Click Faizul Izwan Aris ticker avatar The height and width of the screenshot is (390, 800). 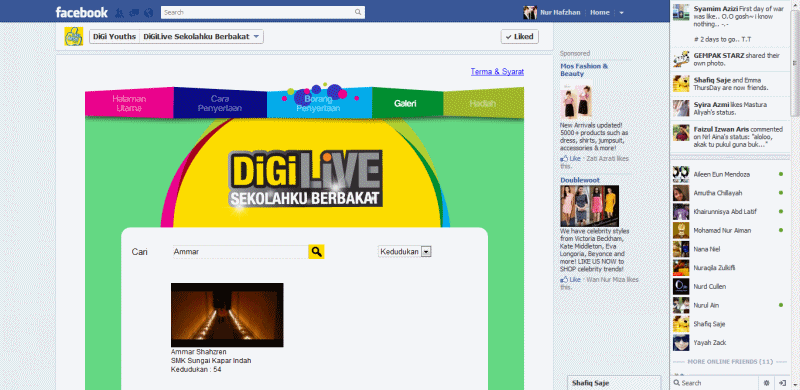pyautogui.click(x=681, y=133)
